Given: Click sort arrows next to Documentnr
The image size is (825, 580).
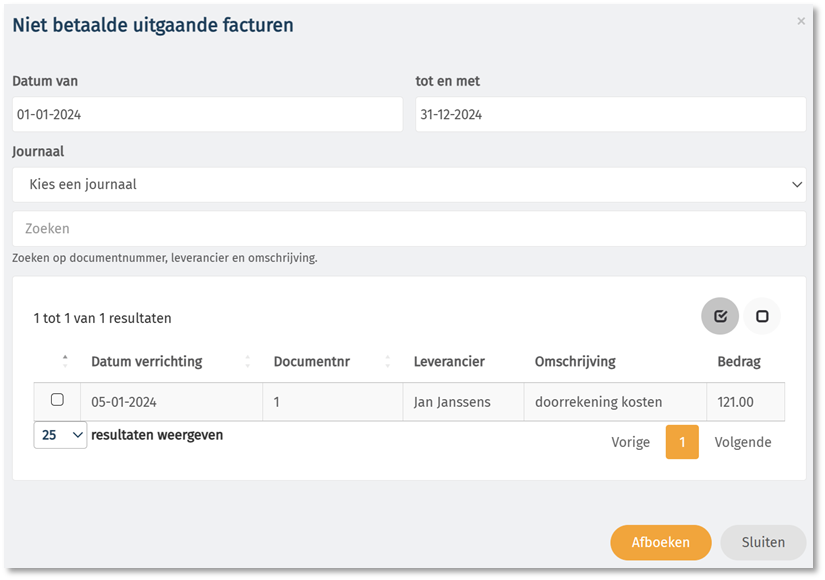Looking at the screenshot, I should click(388, 361).
